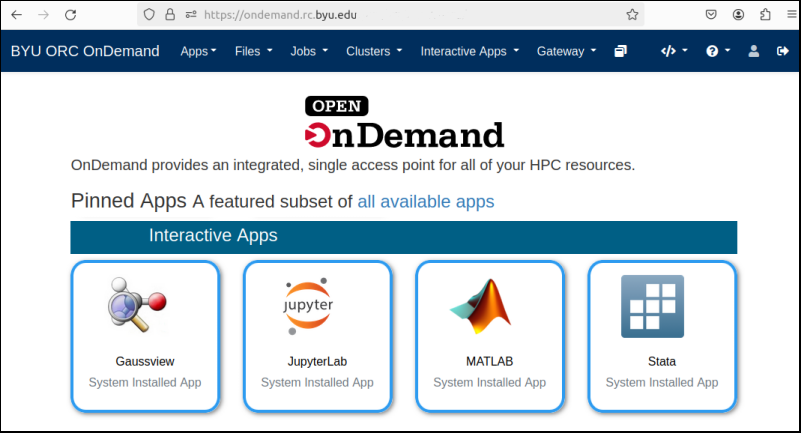Image resolution: width=801 pixels, height=433 pixels.
Task: Open the Help question mark menu
Action: click(718, 51)
